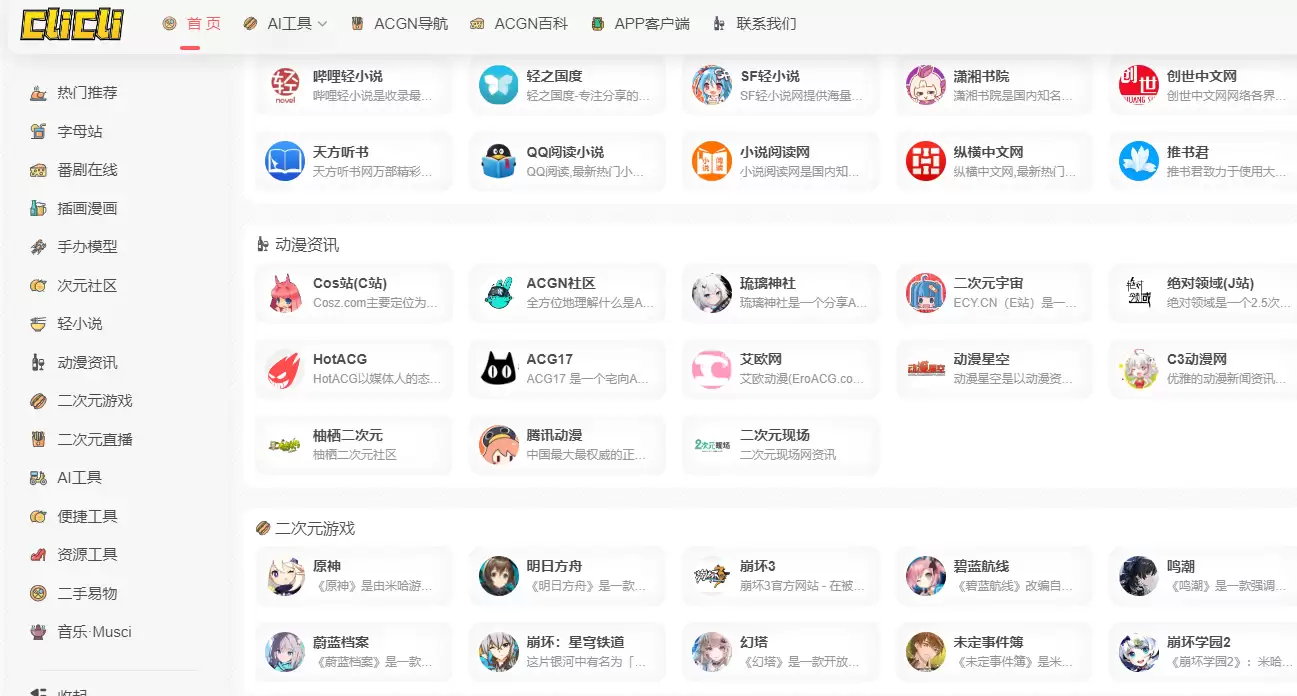Click the 绝对领域(J站) logo icon
Image resolution: width=1297 pixels, height=696 pixels.
point(1139,293)
